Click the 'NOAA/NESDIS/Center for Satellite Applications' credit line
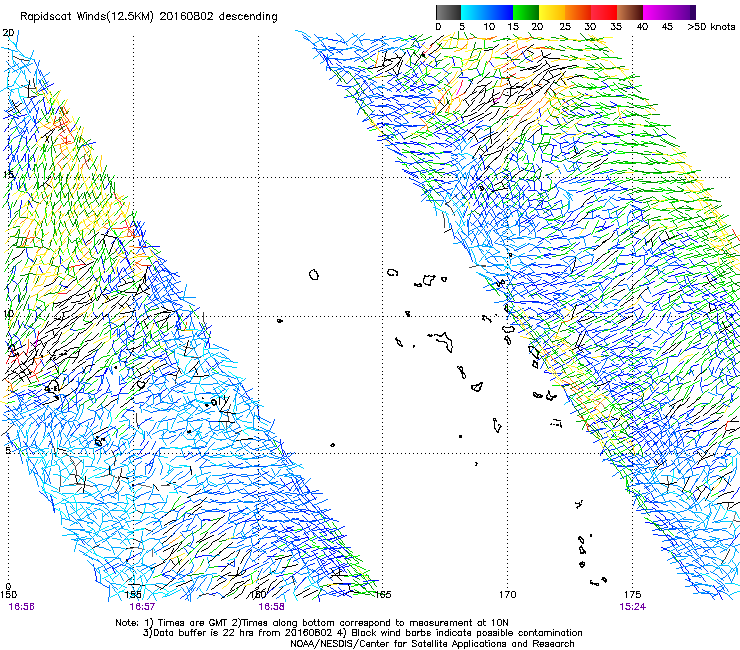Screen dimensions: 740x650 [x=432, y=644]
